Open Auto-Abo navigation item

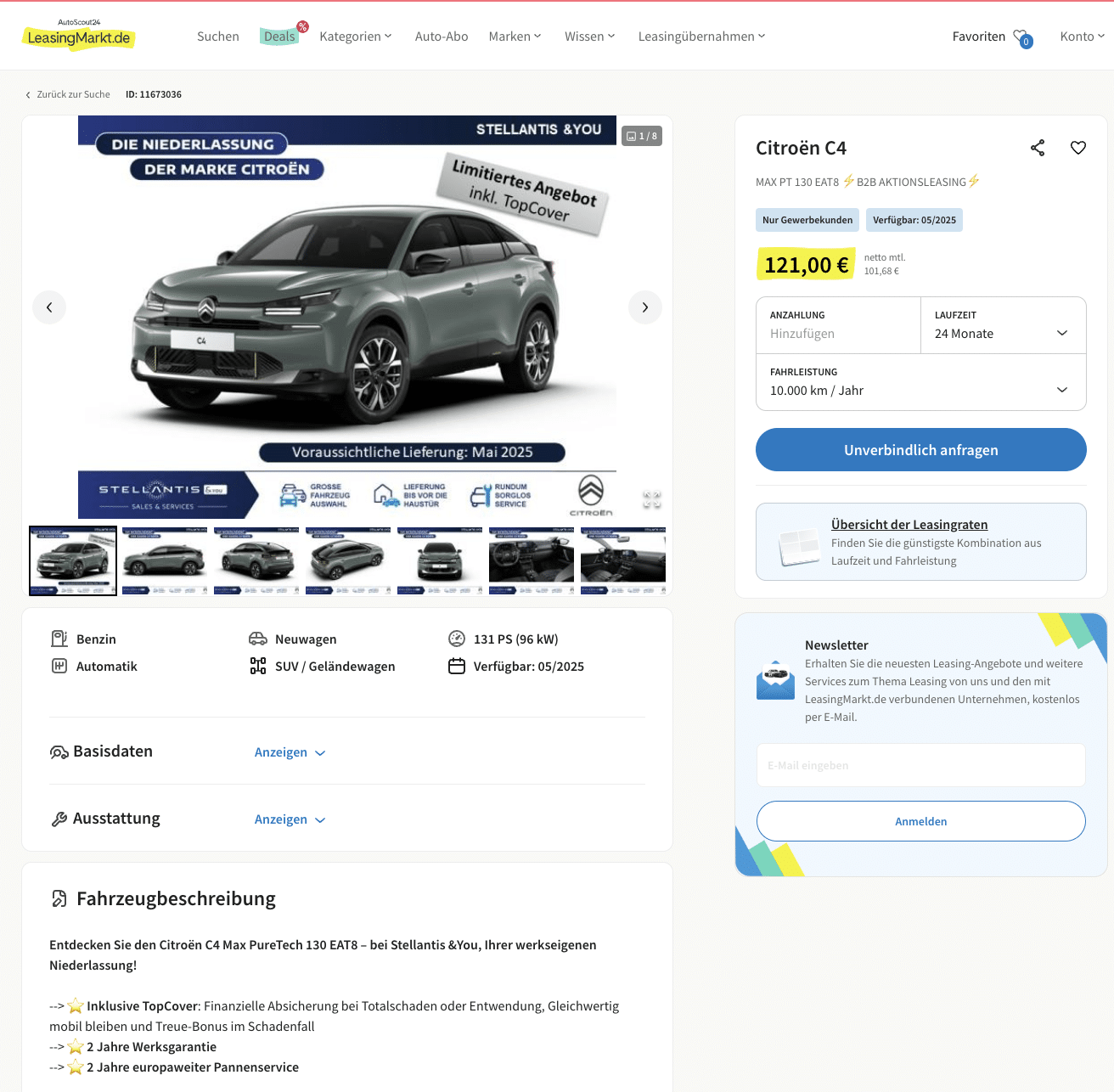(x=442, y=37)
